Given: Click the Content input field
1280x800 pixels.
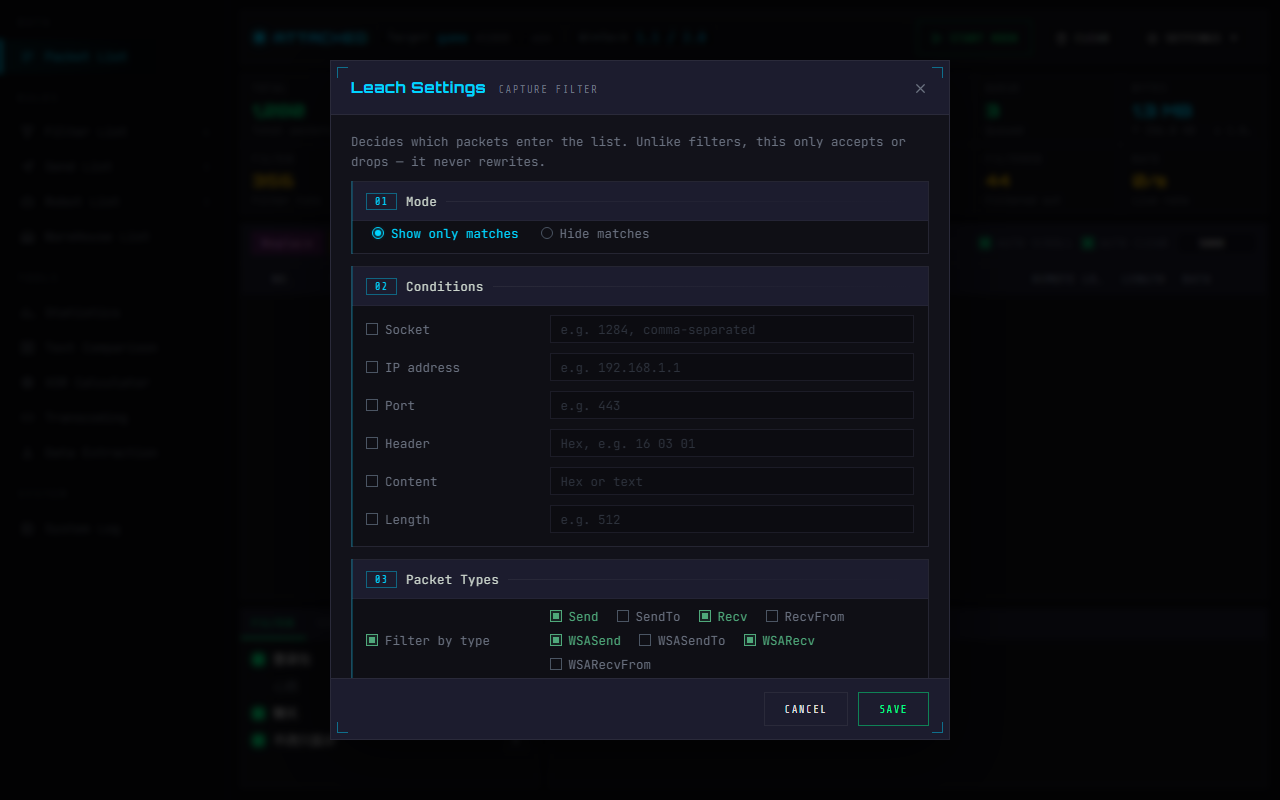Looking at the screenshot, I should (x=732, y=481).
